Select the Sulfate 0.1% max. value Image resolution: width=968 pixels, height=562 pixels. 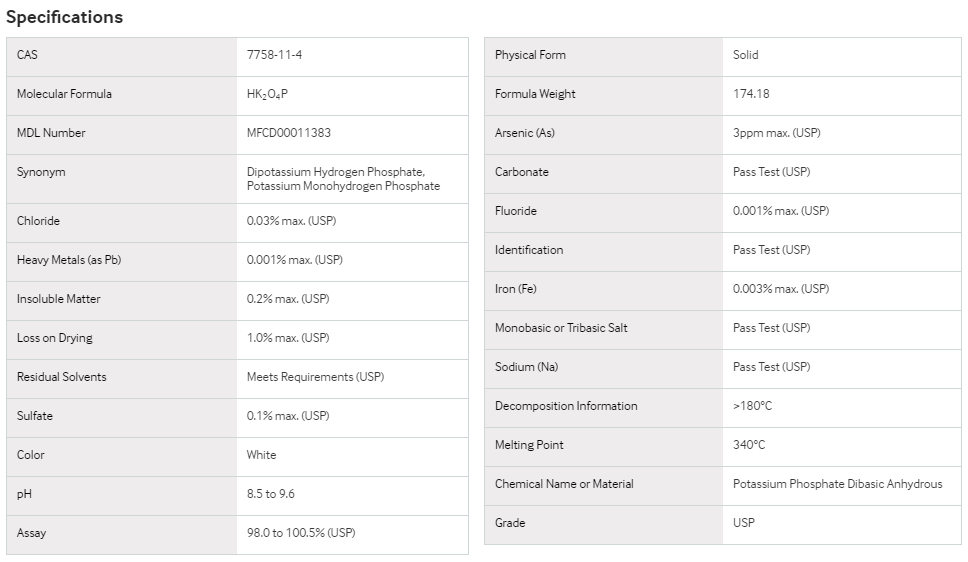tap(288, 416)
